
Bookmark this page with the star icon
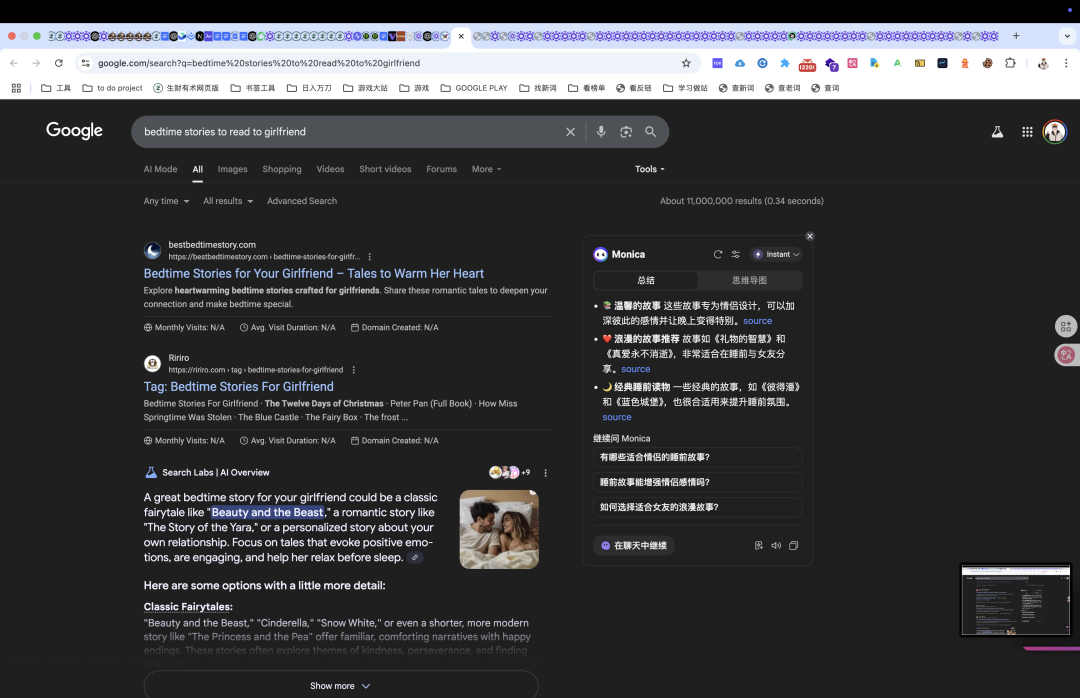[686, 63]
